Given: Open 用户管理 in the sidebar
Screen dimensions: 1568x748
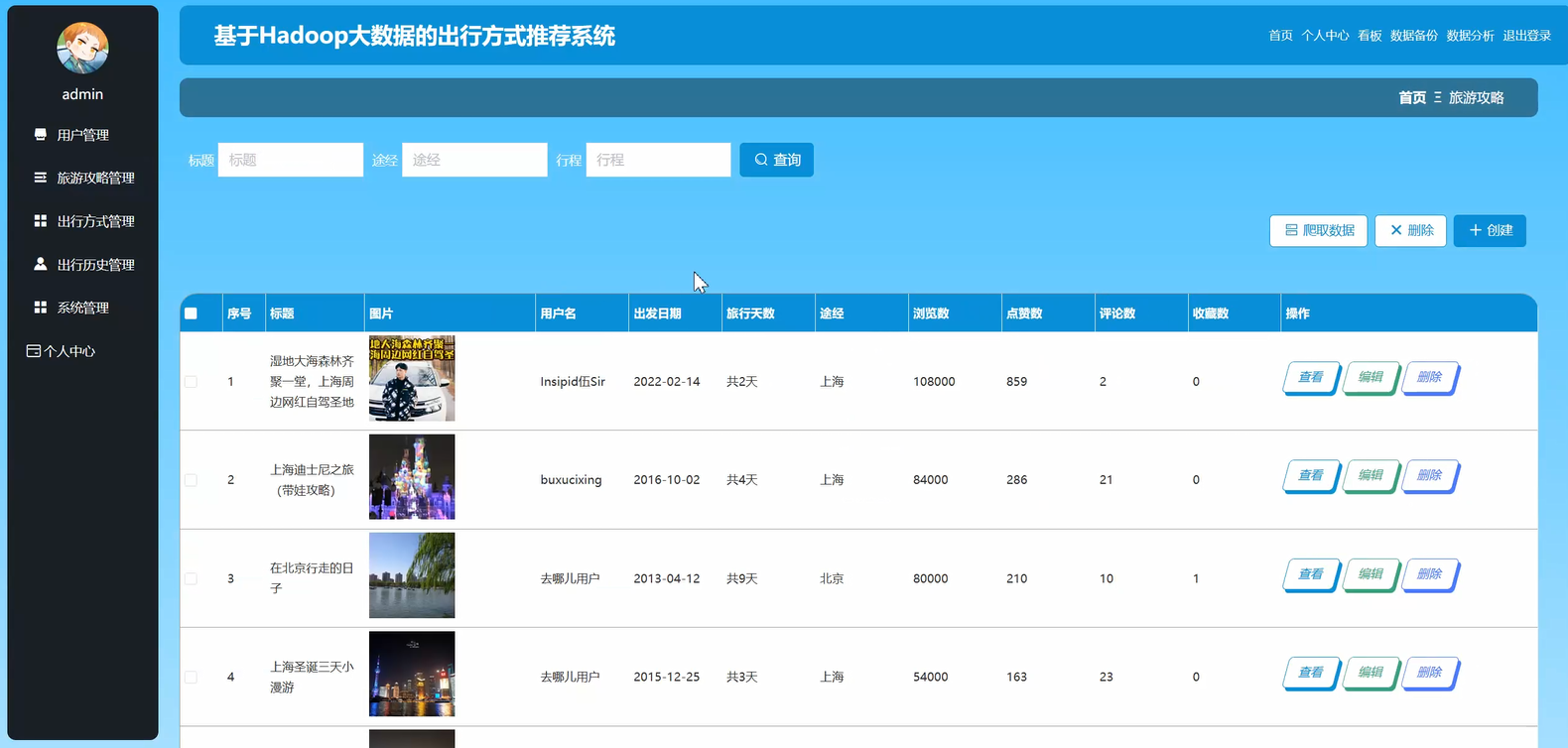Looking at the screenshot, I should (82, 135).
